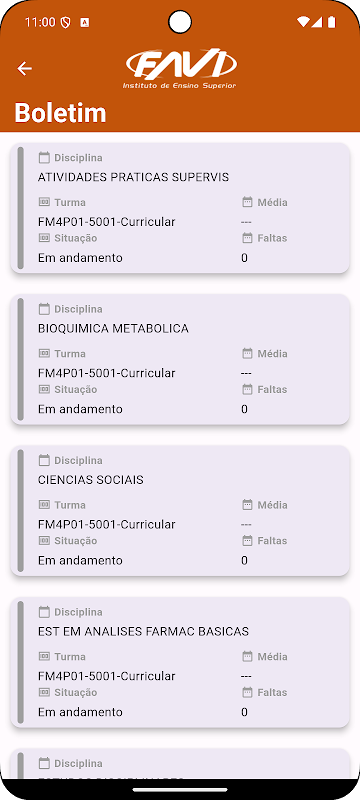360x800 pixels.
Task: Click partially visible fifth discipline card
Action: tap(180, 764)
